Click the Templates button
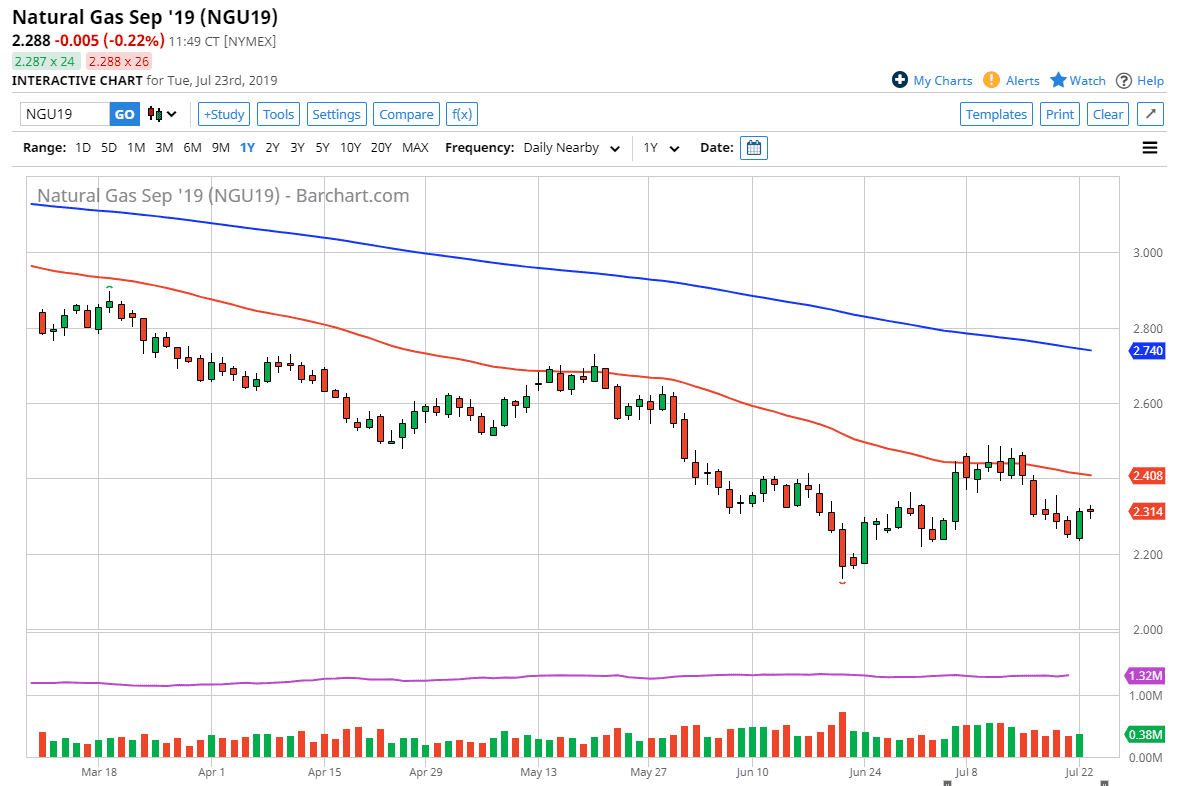Viewport: 1179px width, 786px height. coord(996,114)
